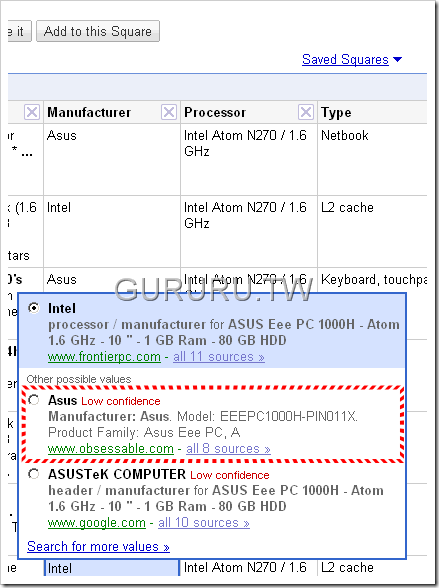Open the Saved Squares dropdown
The image size is (439, 588).
click(352, 59)
